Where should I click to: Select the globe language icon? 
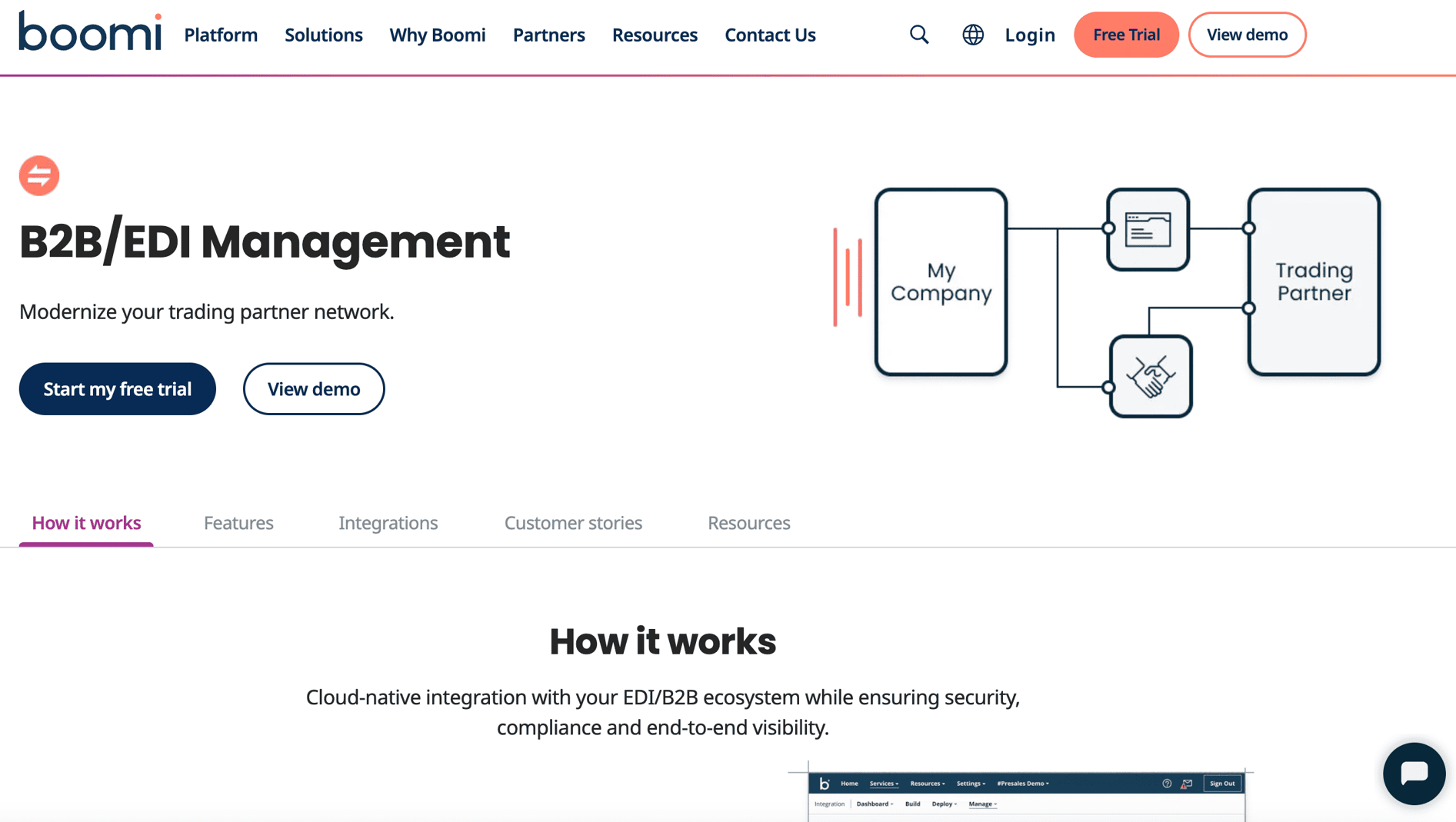pos(972,35)
